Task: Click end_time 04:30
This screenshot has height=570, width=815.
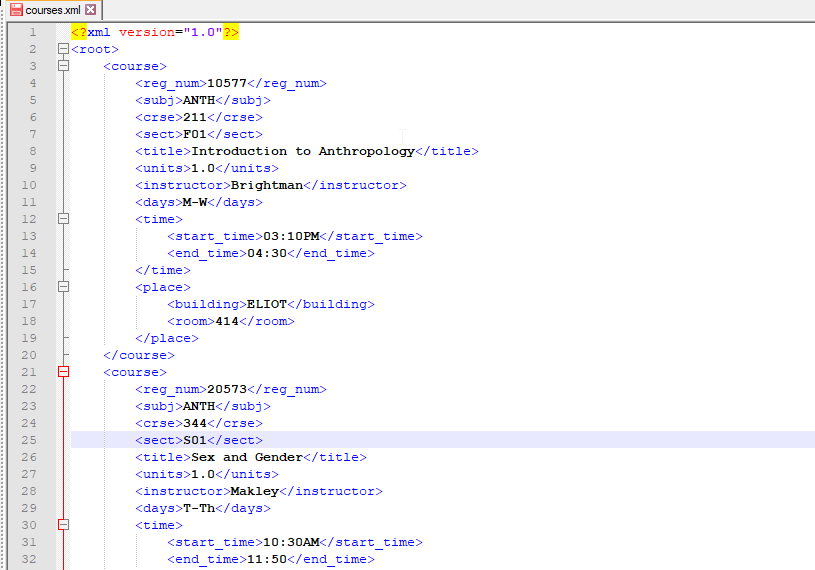Action: pos(267,253)
